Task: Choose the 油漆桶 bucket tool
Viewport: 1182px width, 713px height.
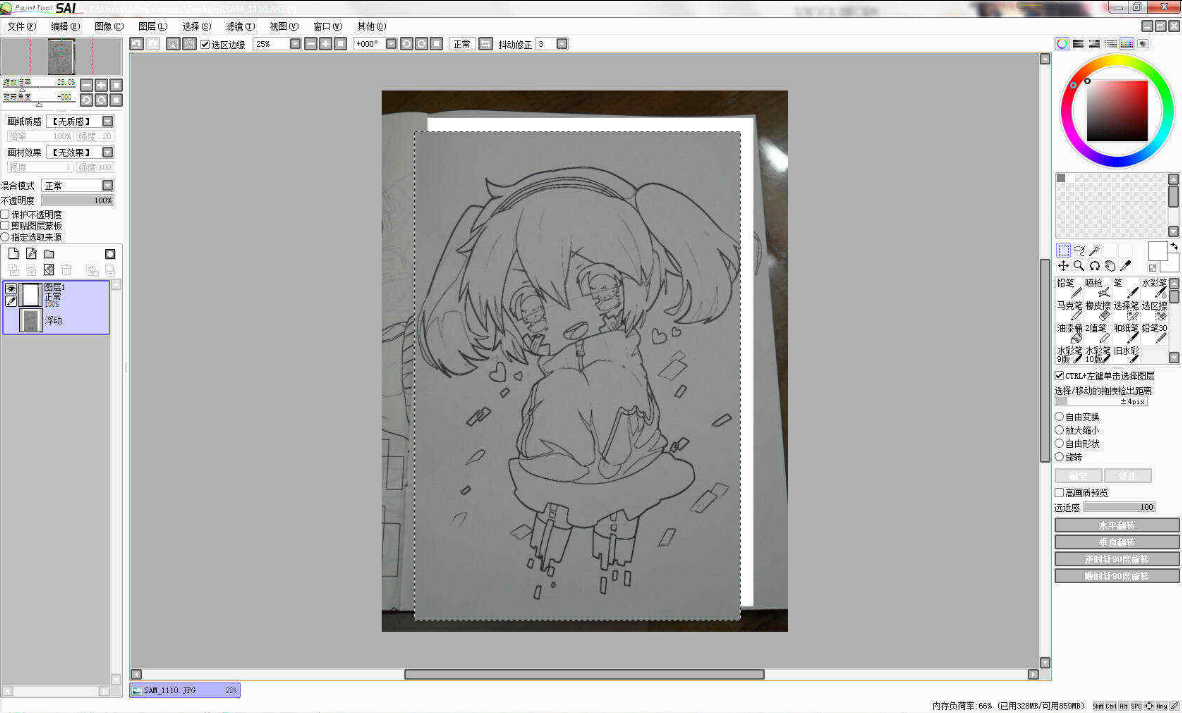Action: click(x=1069, y=332)
